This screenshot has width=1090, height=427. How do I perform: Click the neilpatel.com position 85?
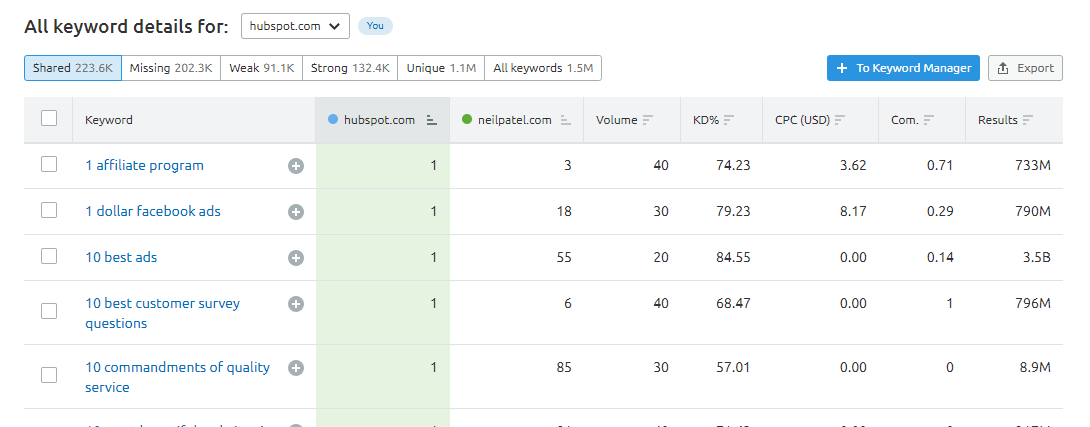564,367
